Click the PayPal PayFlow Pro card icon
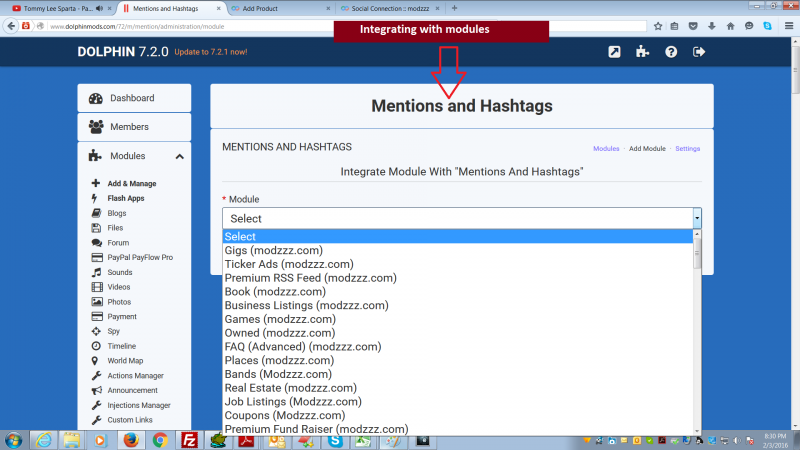 click(97, 258)
